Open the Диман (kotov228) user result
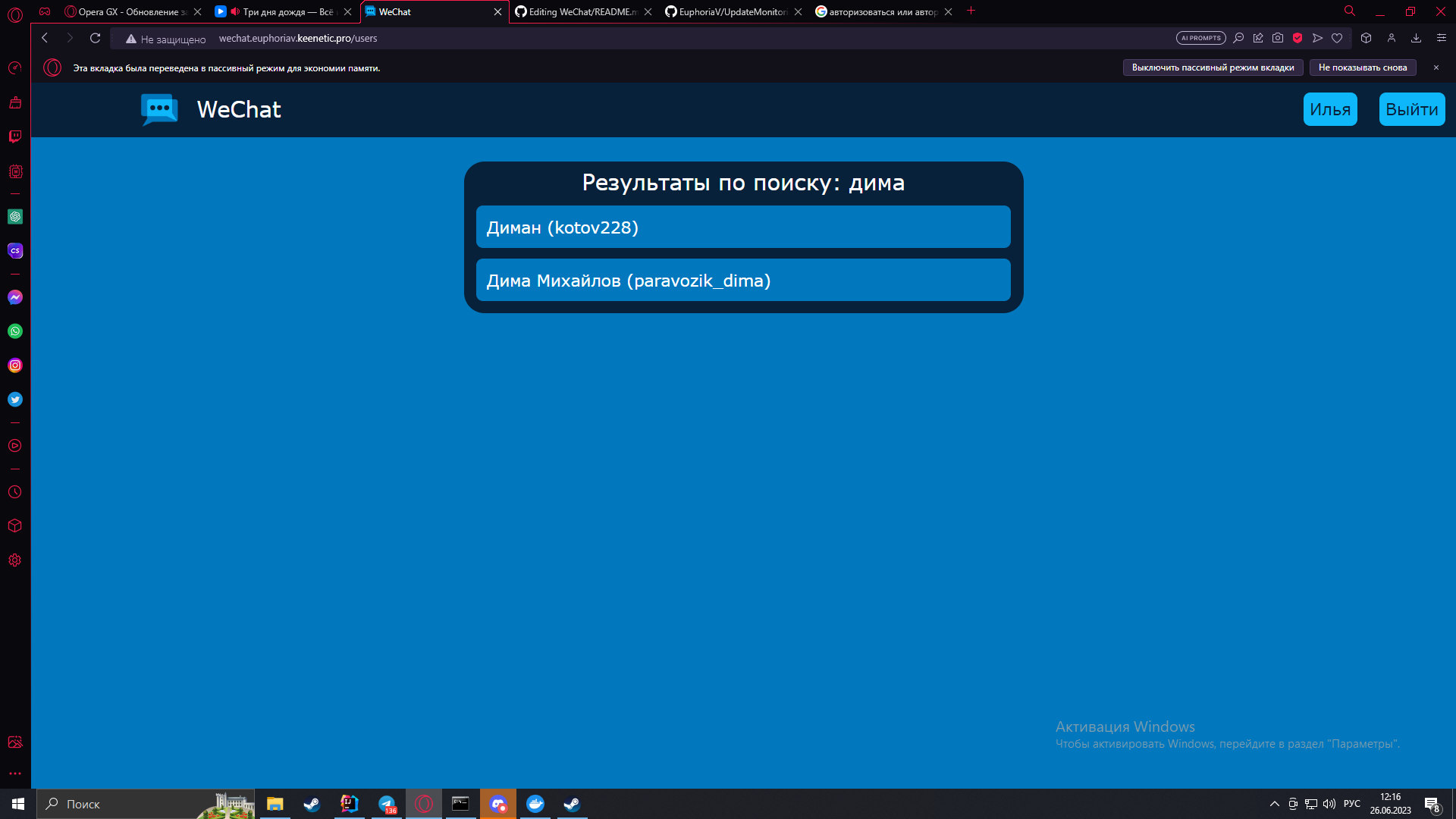 (x=743, y=227)
